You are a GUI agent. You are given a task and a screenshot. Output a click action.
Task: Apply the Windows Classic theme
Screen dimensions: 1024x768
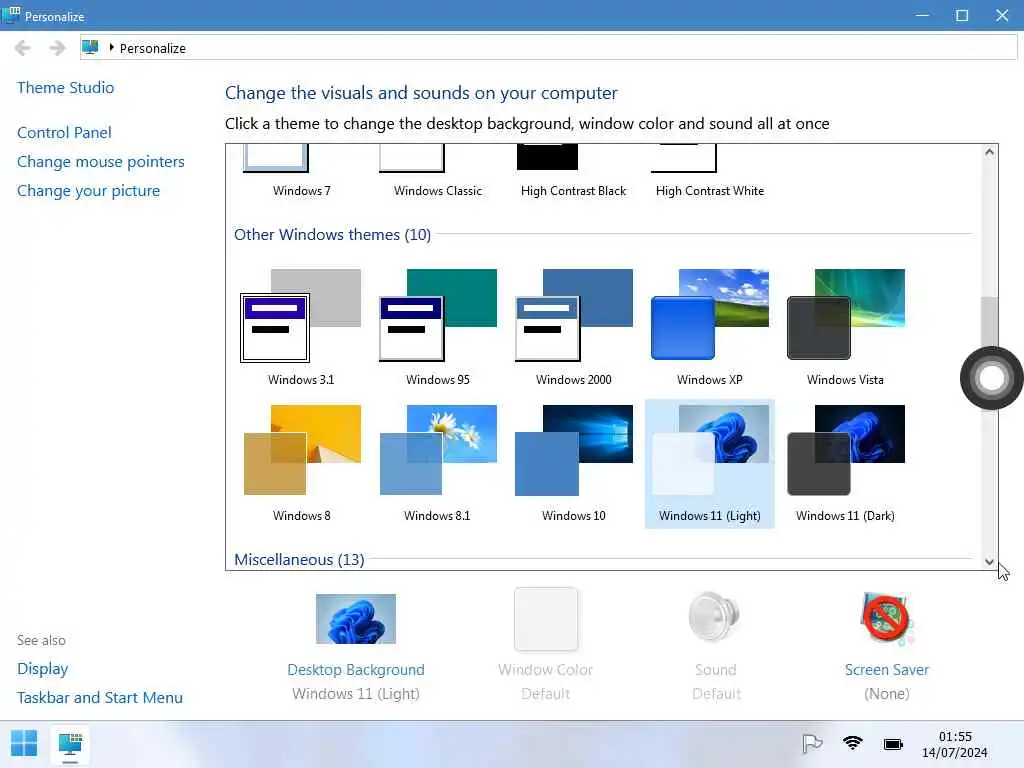[x=438, y=172]
